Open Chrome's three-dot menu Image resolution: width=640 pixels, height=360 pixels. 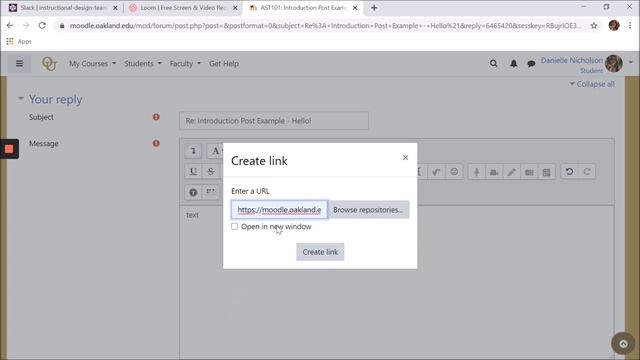pos(630,25)
